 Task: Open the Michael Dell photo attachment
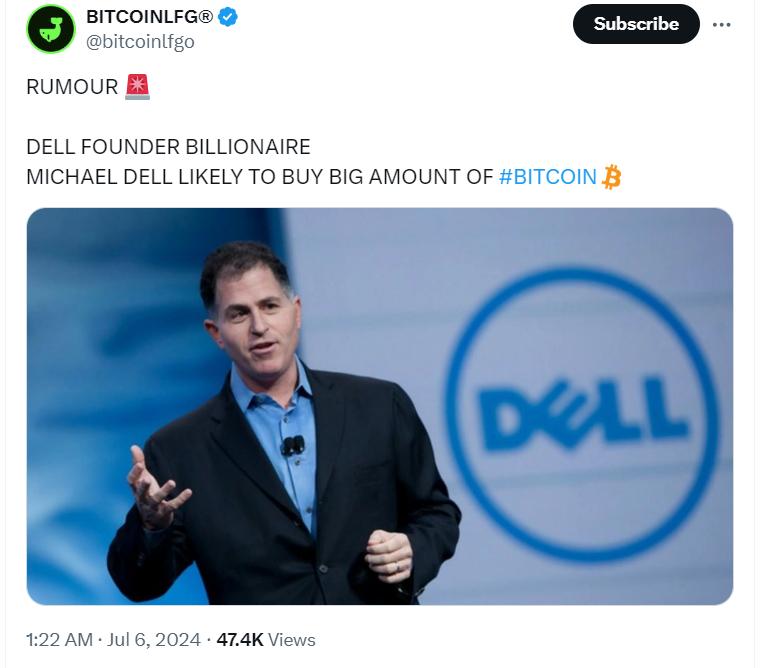(x=380, y=406)
